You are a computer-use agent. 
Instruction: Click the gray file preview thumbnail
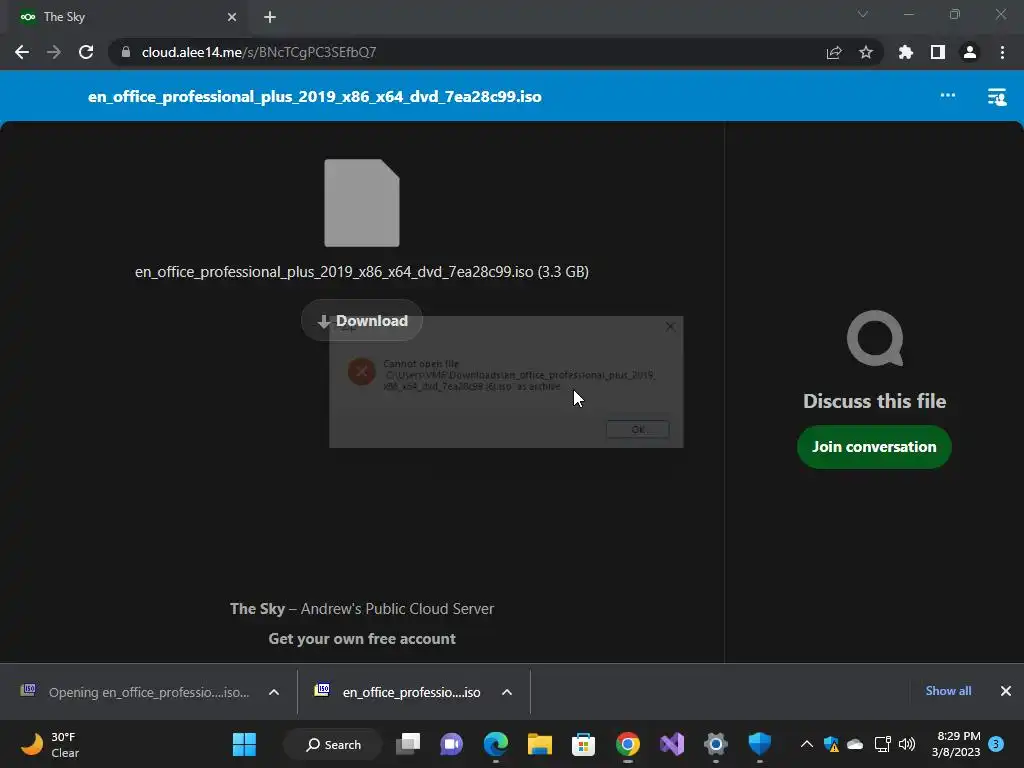pos(362,203)
